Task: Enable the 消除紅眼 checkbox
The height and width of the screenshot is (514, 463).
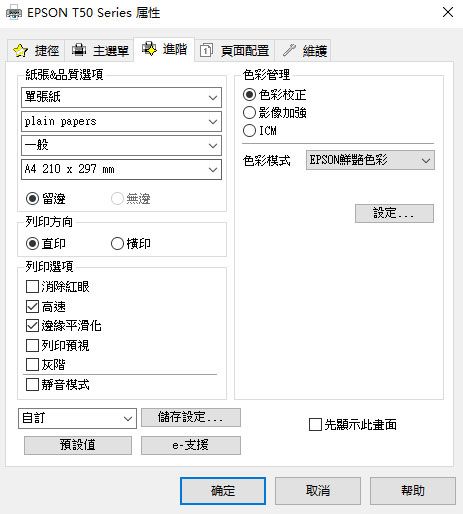Action: (x=32, y=286)
